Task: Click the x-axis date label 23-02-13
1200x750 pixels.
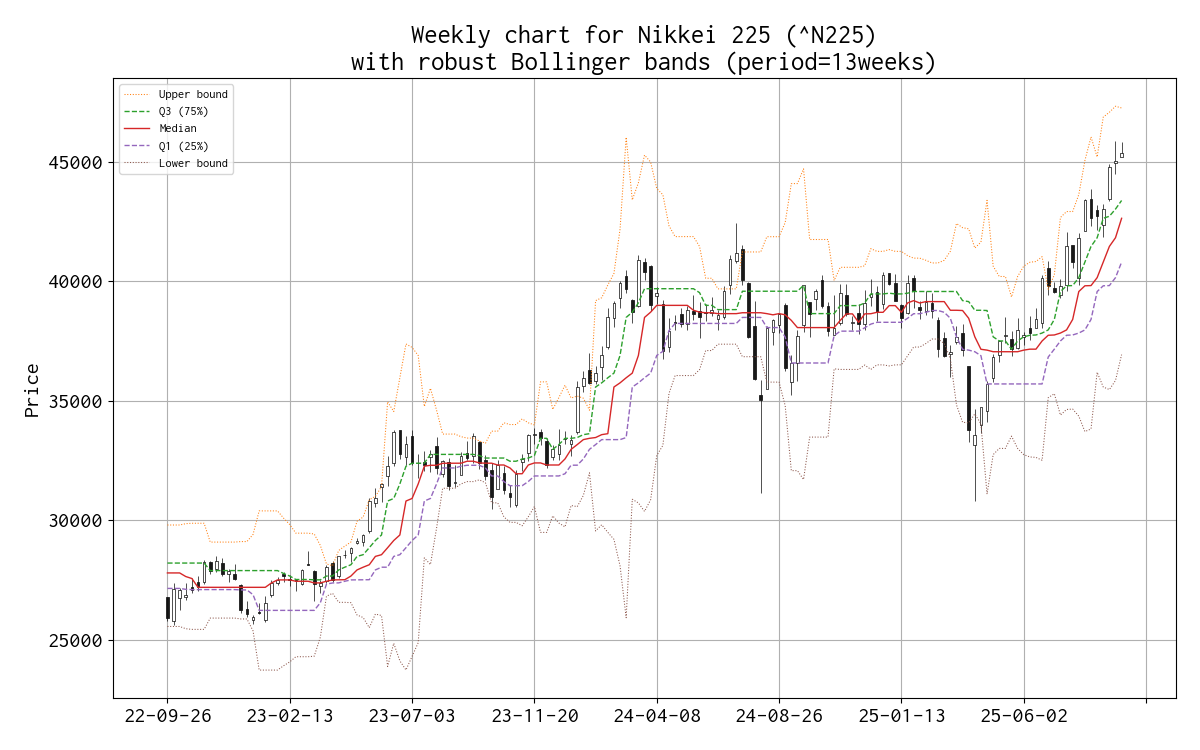Action: coord(290,717)
